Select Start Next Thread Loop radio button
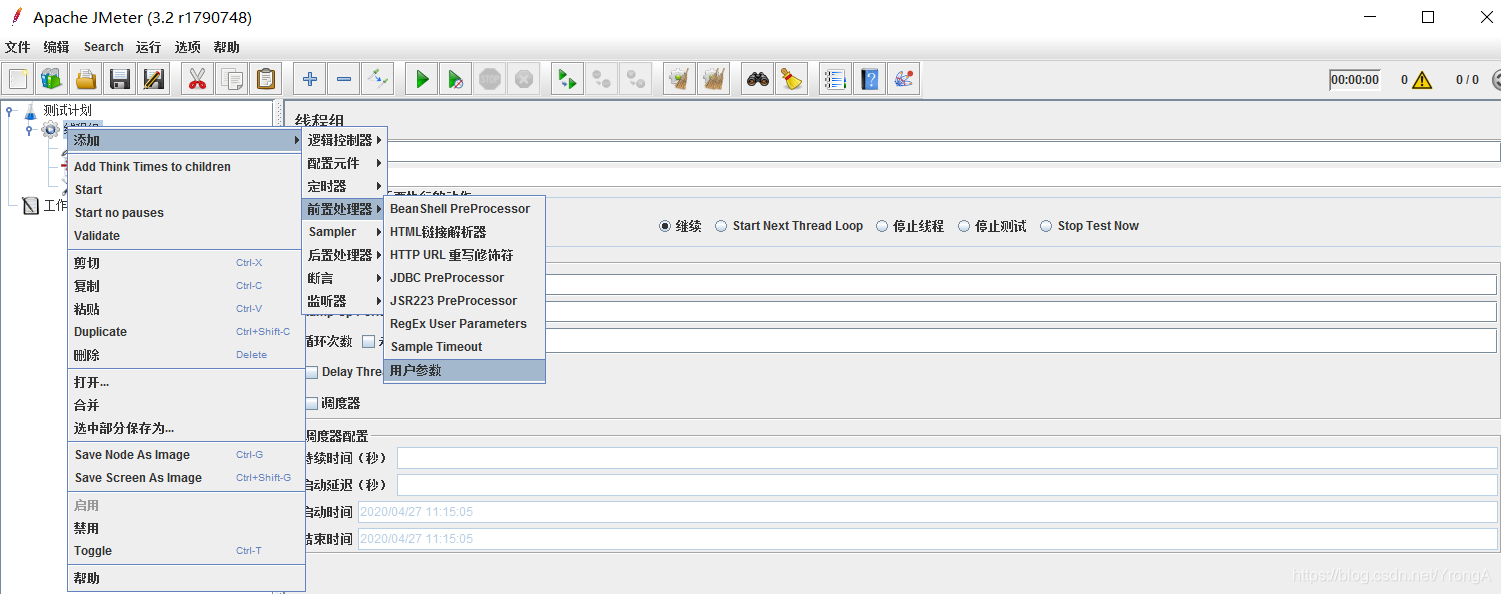 click(x=721, y=226)
